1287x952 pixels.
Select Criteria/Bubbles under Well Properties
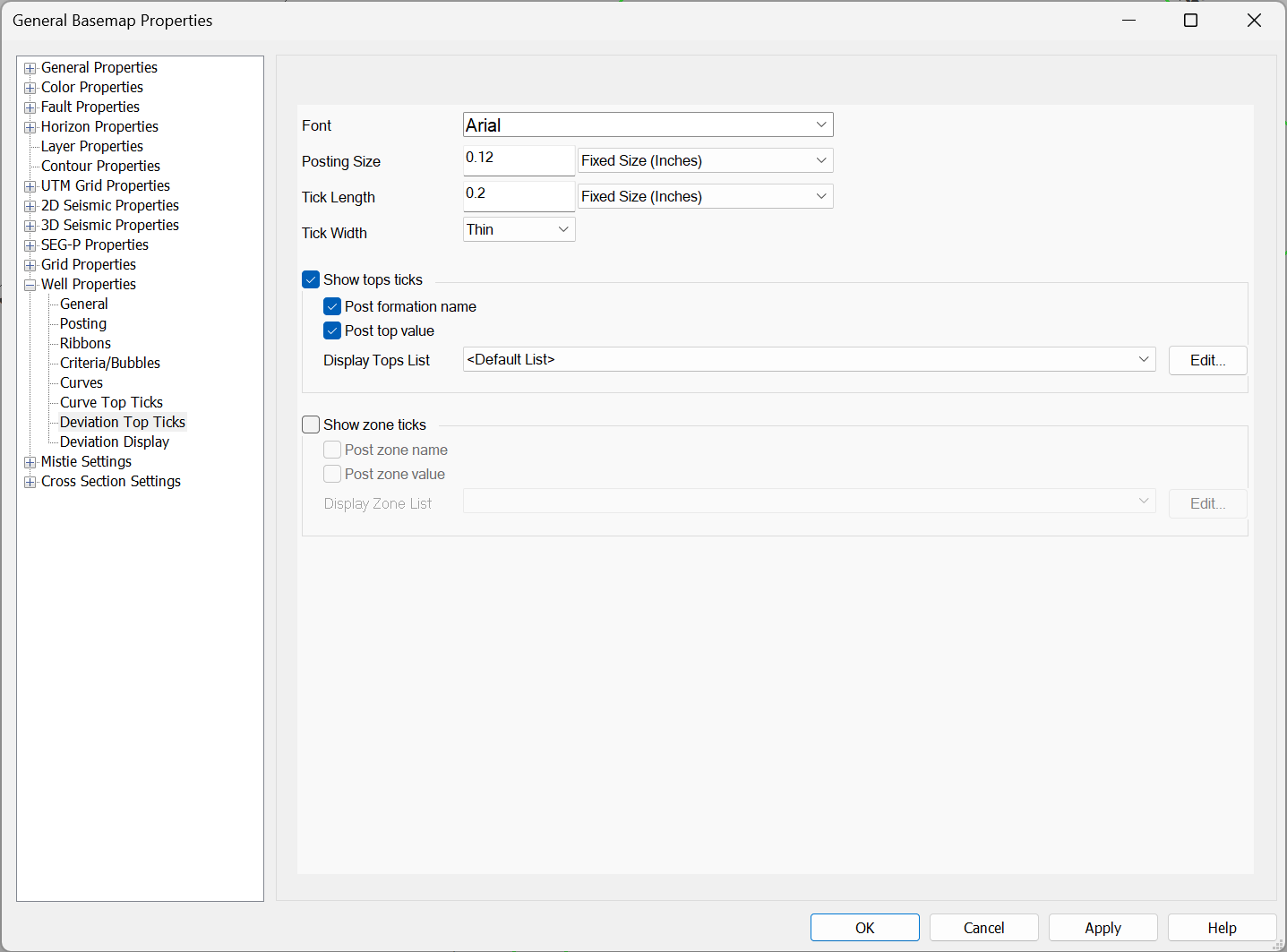[x=110, y=363]
